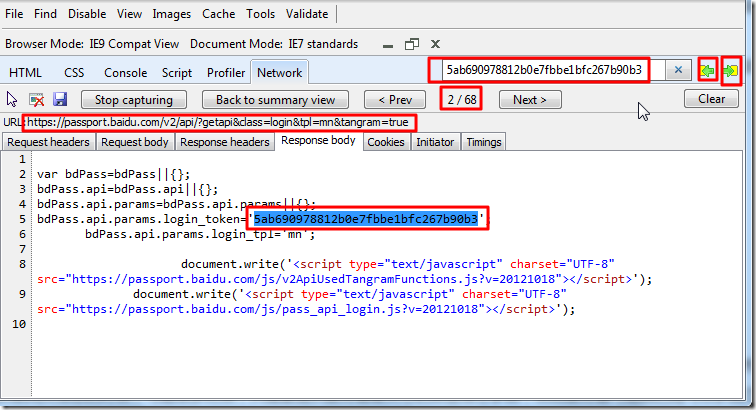Click line 6 bdPass.api.params.login_tpl='mn' text

coord(200,234)
